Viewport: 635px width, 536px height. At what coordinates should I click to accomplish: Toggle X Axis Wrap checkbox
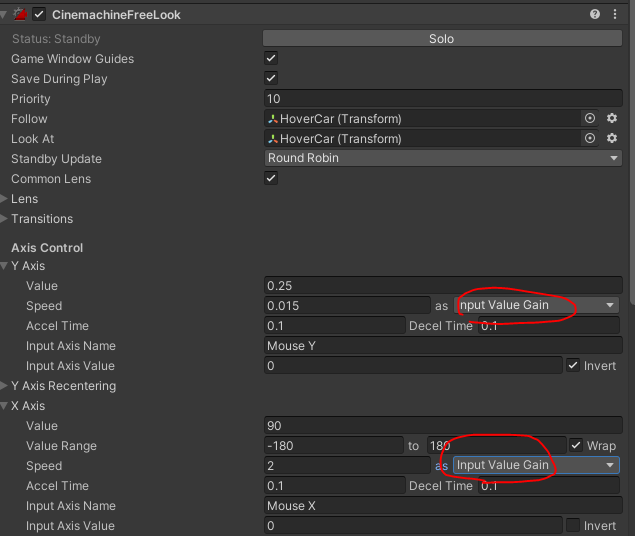click(575, 445)
